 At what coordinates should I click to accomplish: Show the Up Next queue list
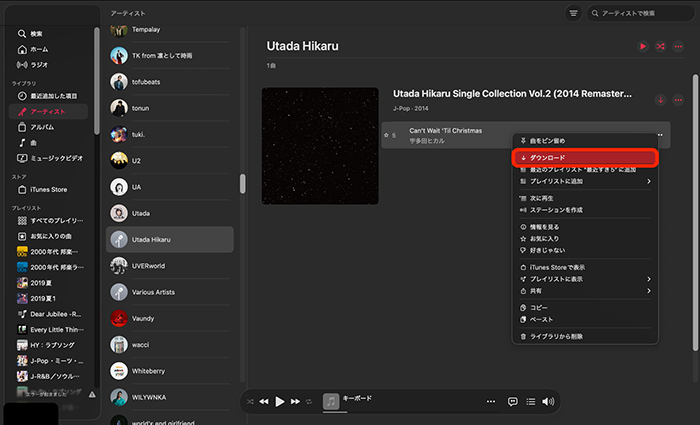pyautogui.click(x=530, y=402)
